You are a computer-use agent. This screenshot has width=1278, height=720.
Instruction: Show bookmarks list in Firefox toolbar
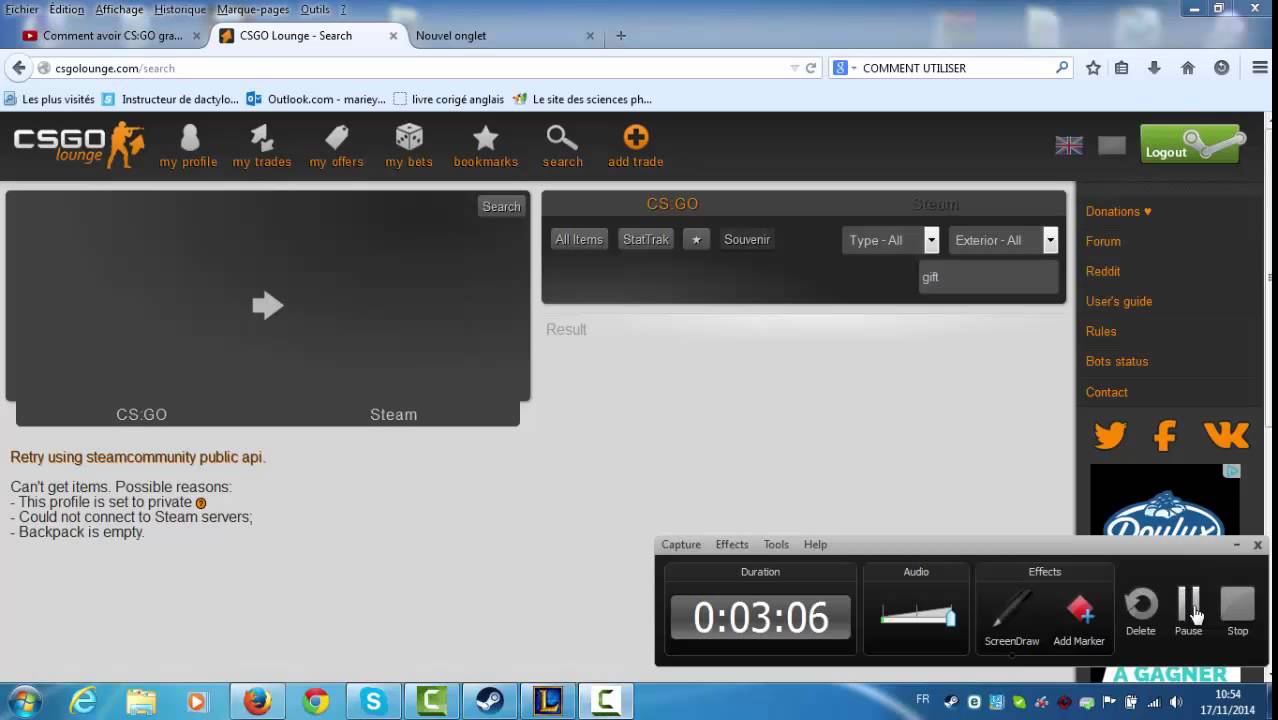[1122, 68]
